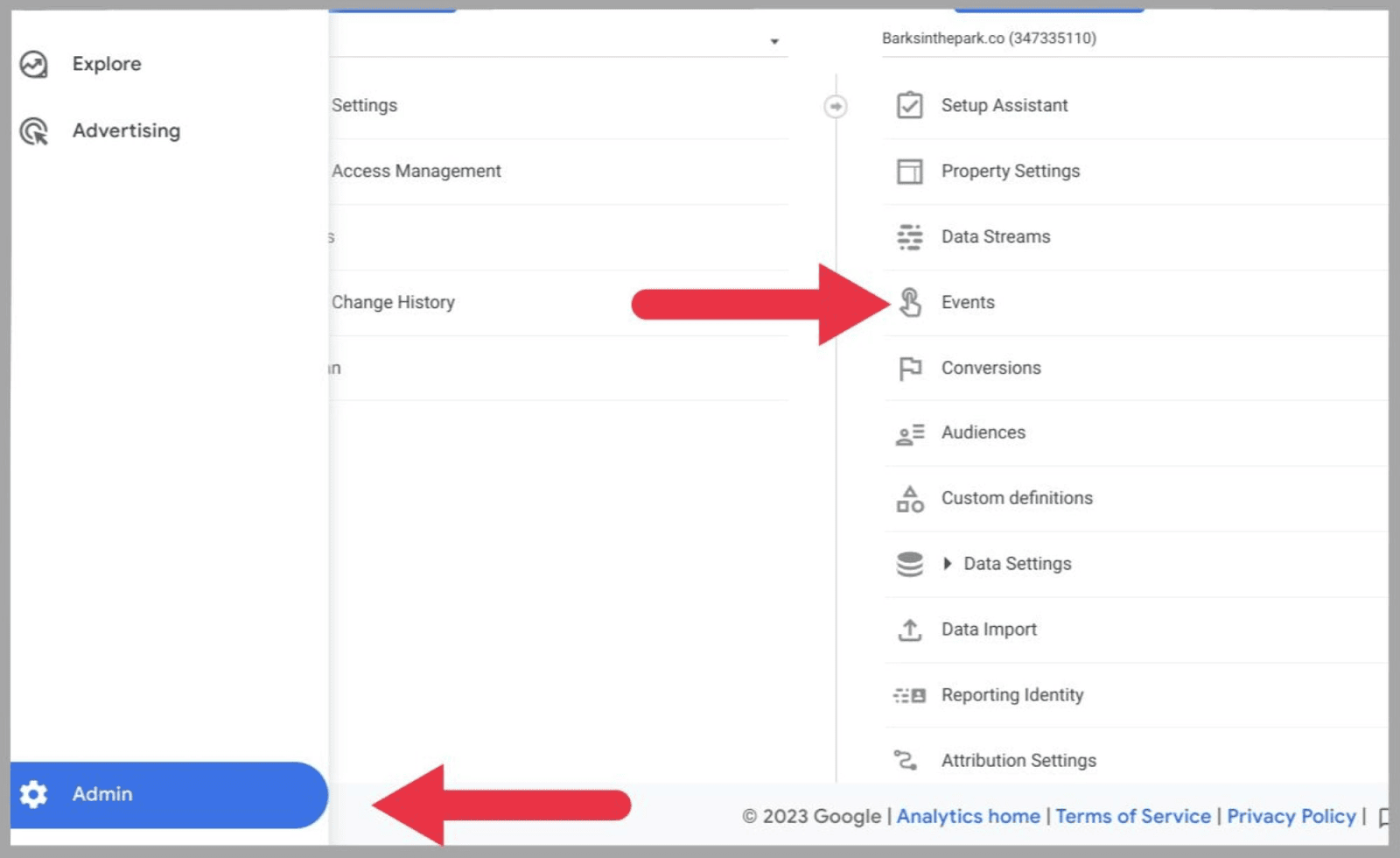
Task: Click the Data Import upload icon
Action: click(x=910, y=629)
